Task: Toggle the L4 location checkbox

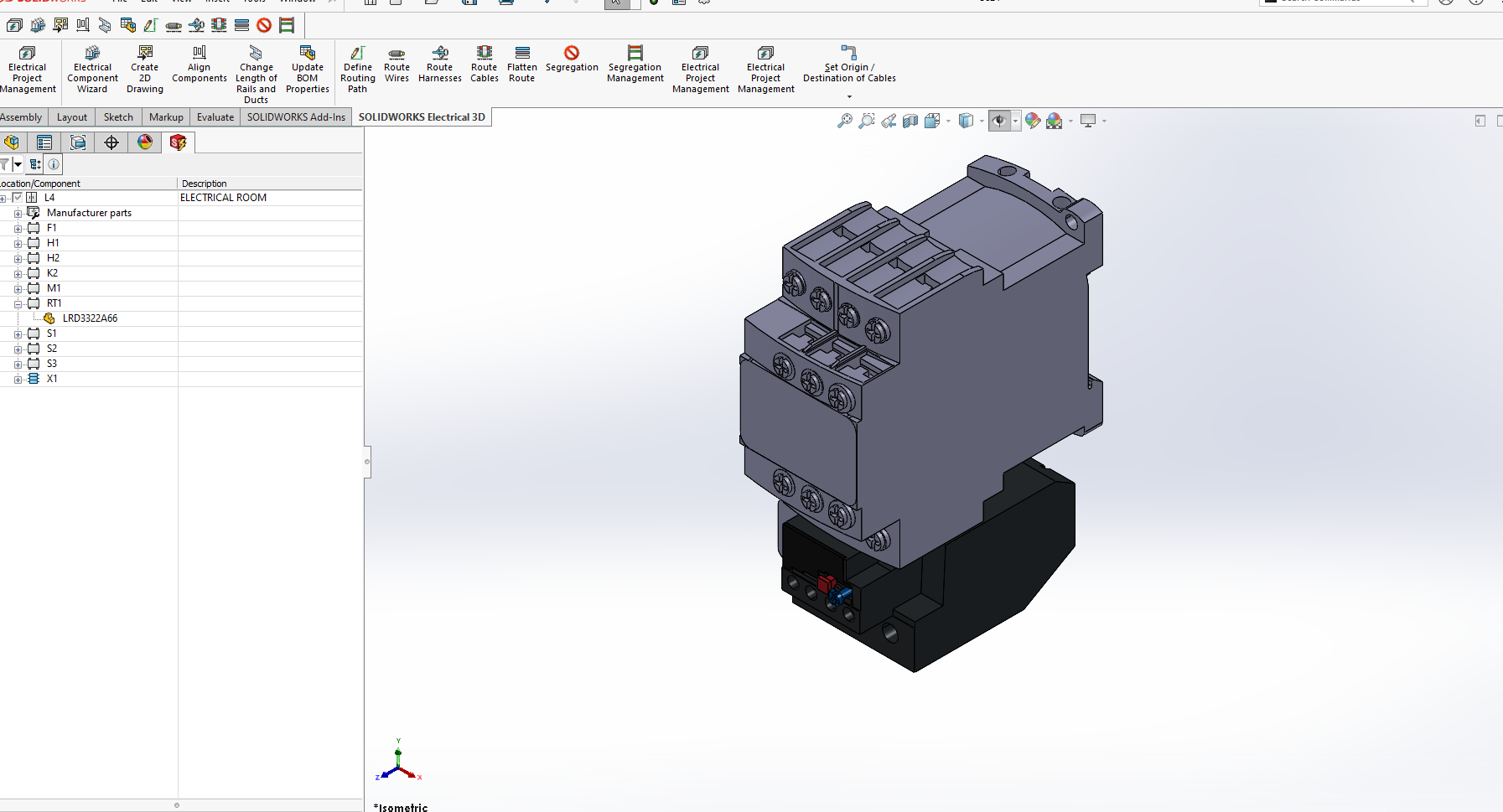Action: pos(17,198)
